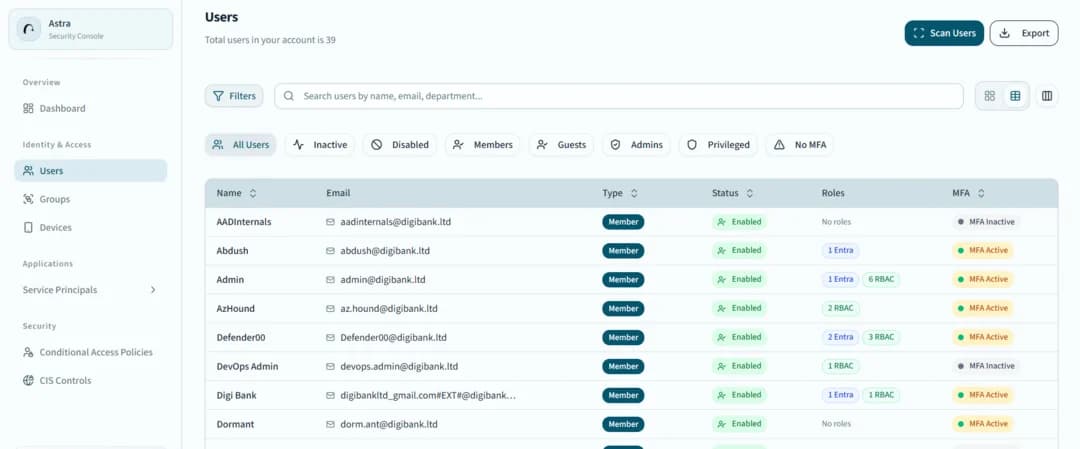Click the Export button
Screen dimensions: 1080x449
point(1024,33)
